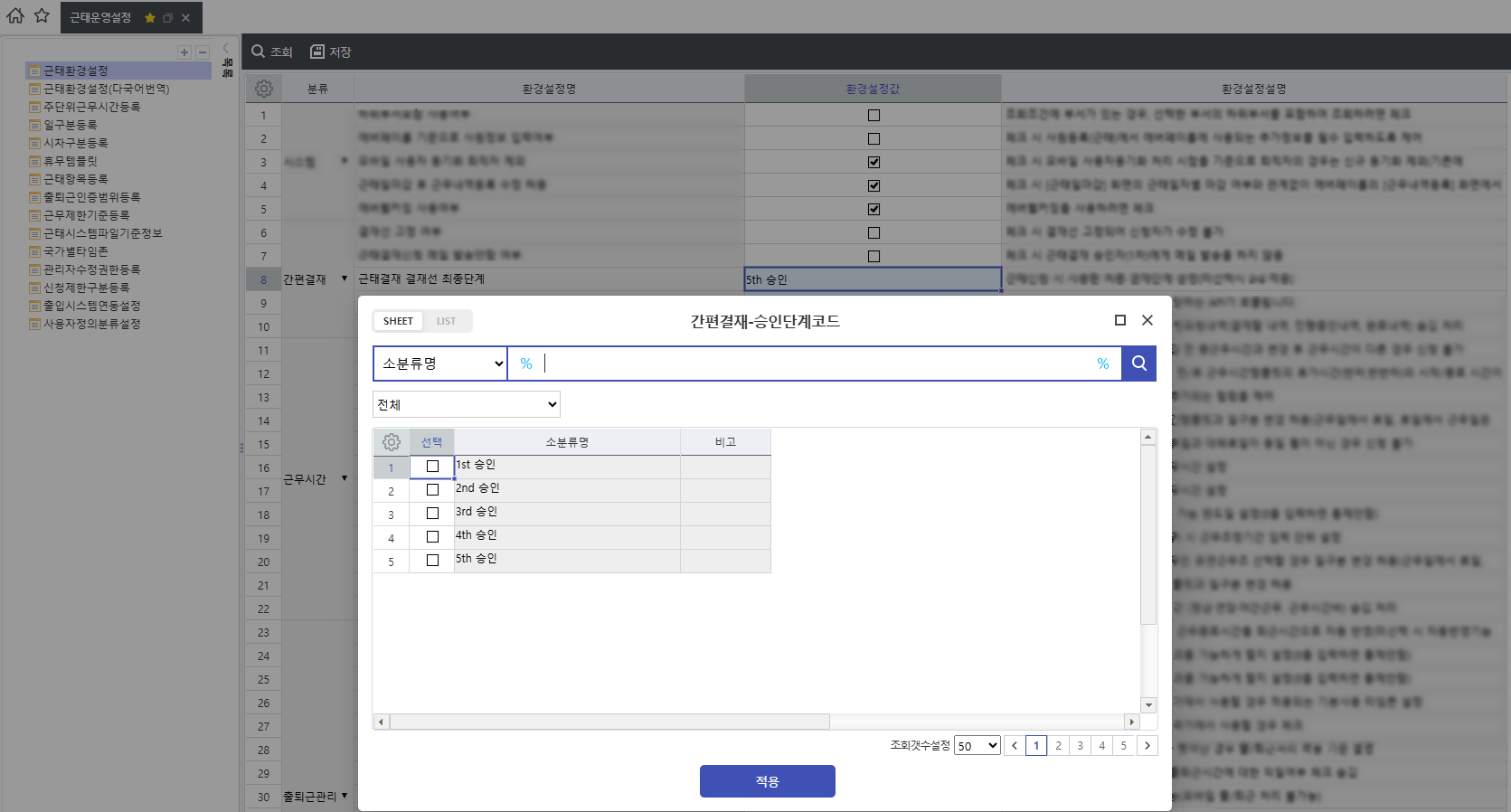Click the 적용 apply button
Viewport: 1511px width, 812px height.
767,781
